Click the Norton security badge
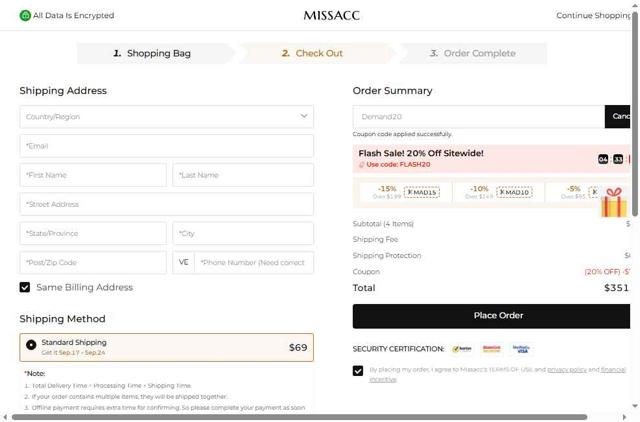 (462, 349)
